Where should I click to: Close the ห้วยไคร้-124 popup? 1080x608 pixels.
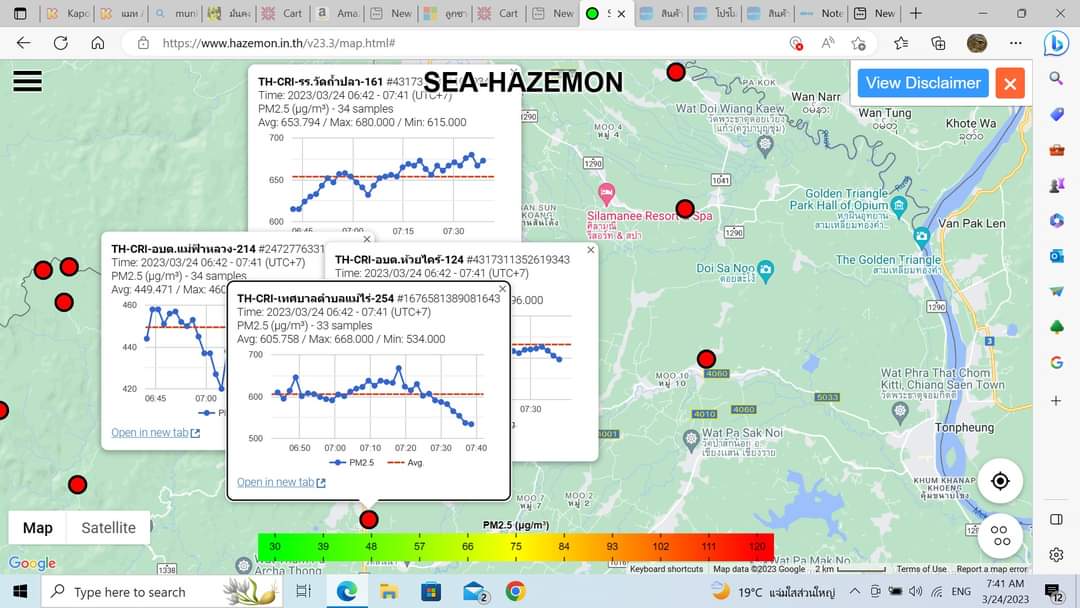pos(590,250)
